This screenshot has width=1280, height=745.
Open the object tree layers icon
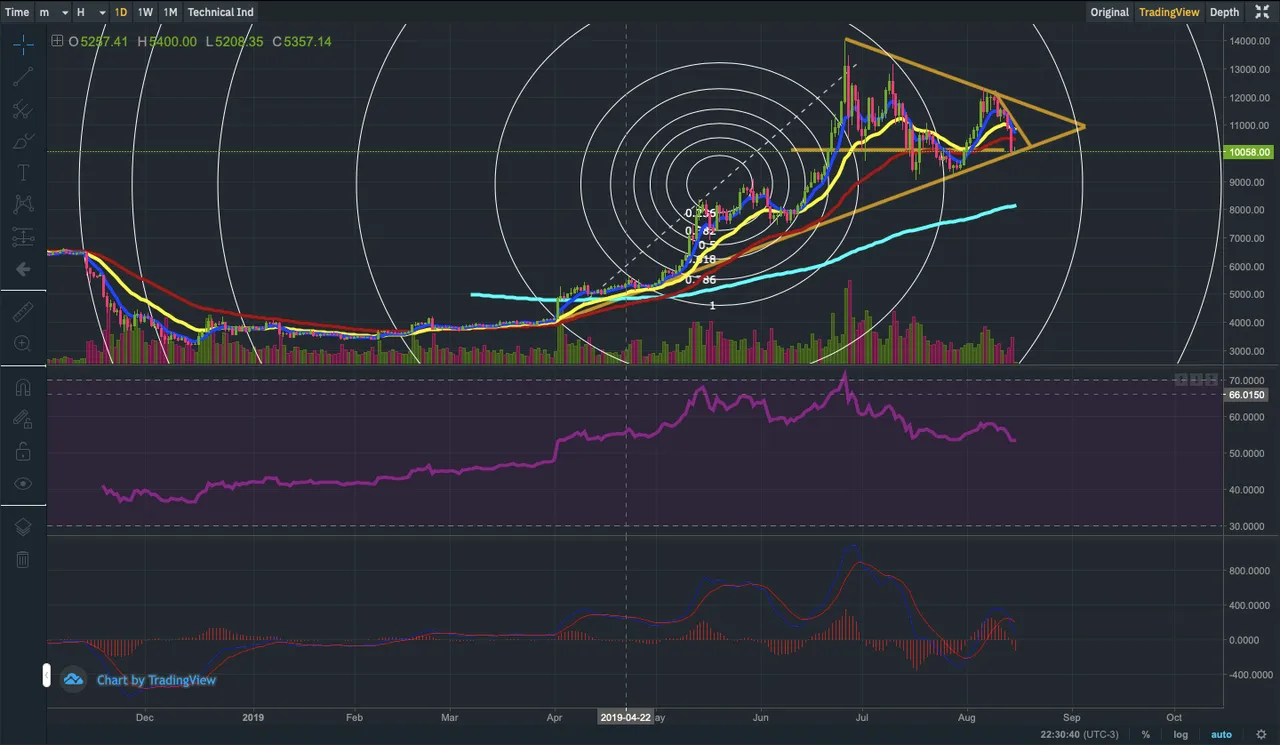click(23, 527)
